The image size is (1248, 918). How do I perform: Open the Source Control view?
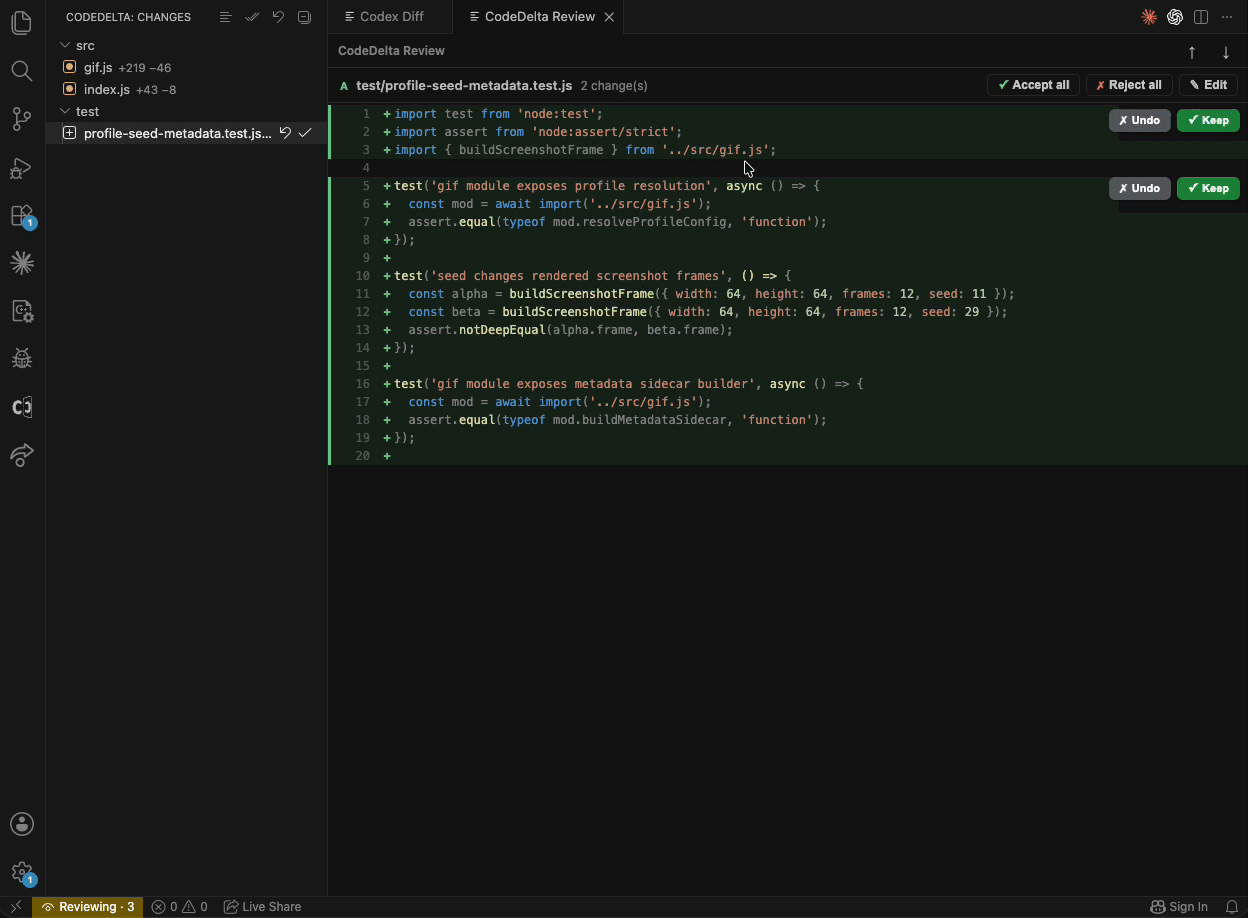pos(22,119)
